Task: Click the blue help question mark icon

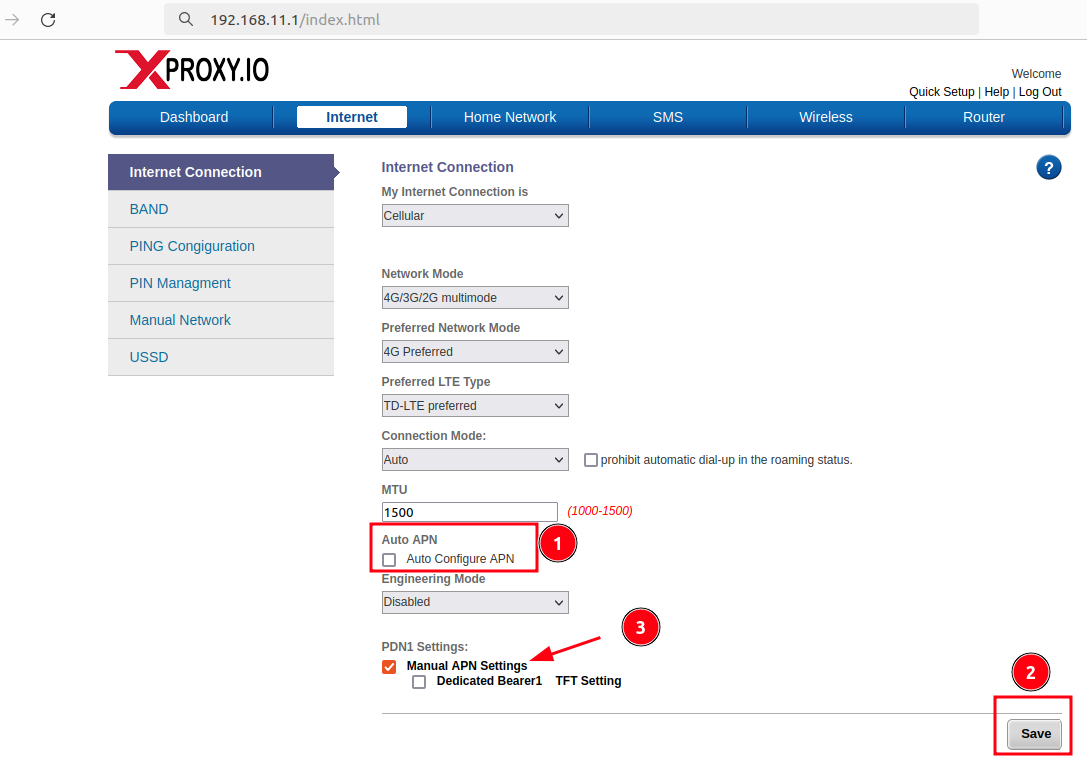Action: (1048, 167)
